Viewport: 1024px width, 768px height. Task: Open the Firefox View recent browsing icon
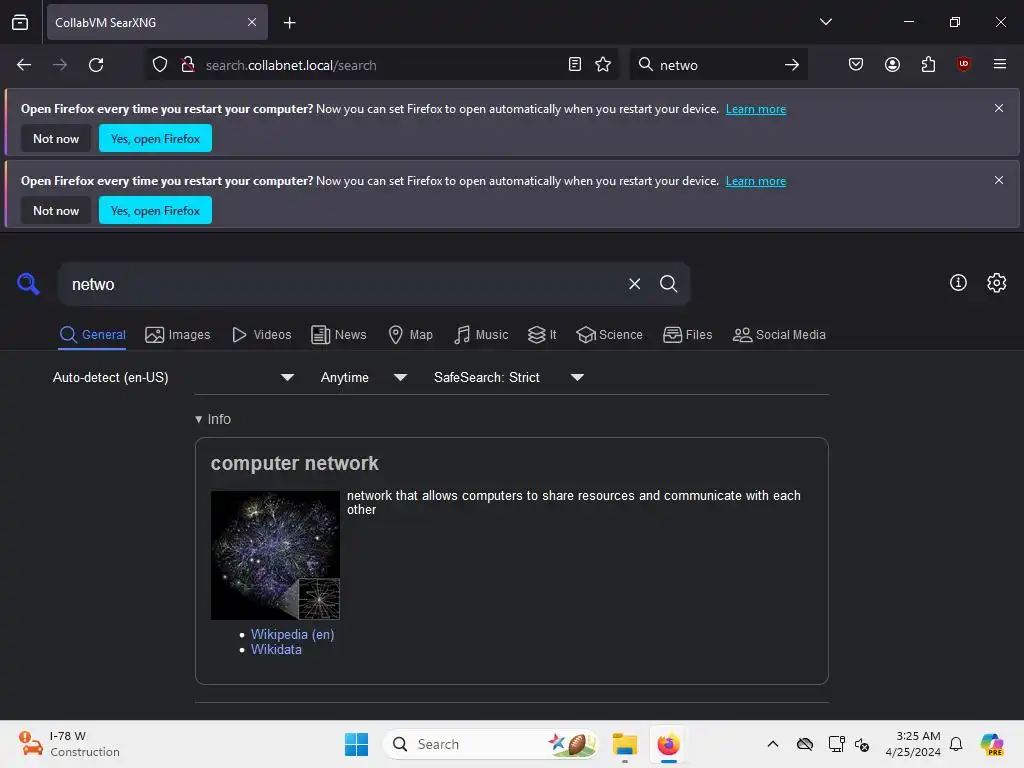click(x=20, y=22)
